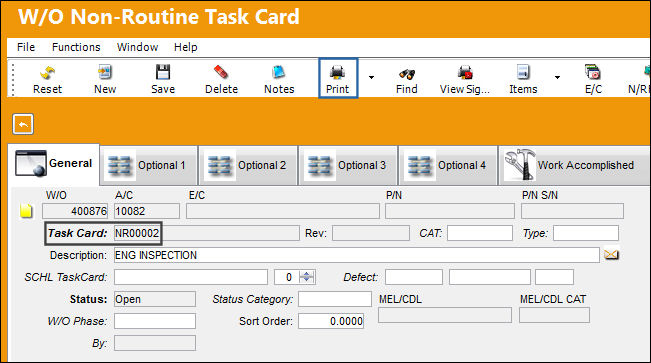Open View Sig... toolbar item
Viewport: 651px width, 363px height.
[x=465, y=79]
